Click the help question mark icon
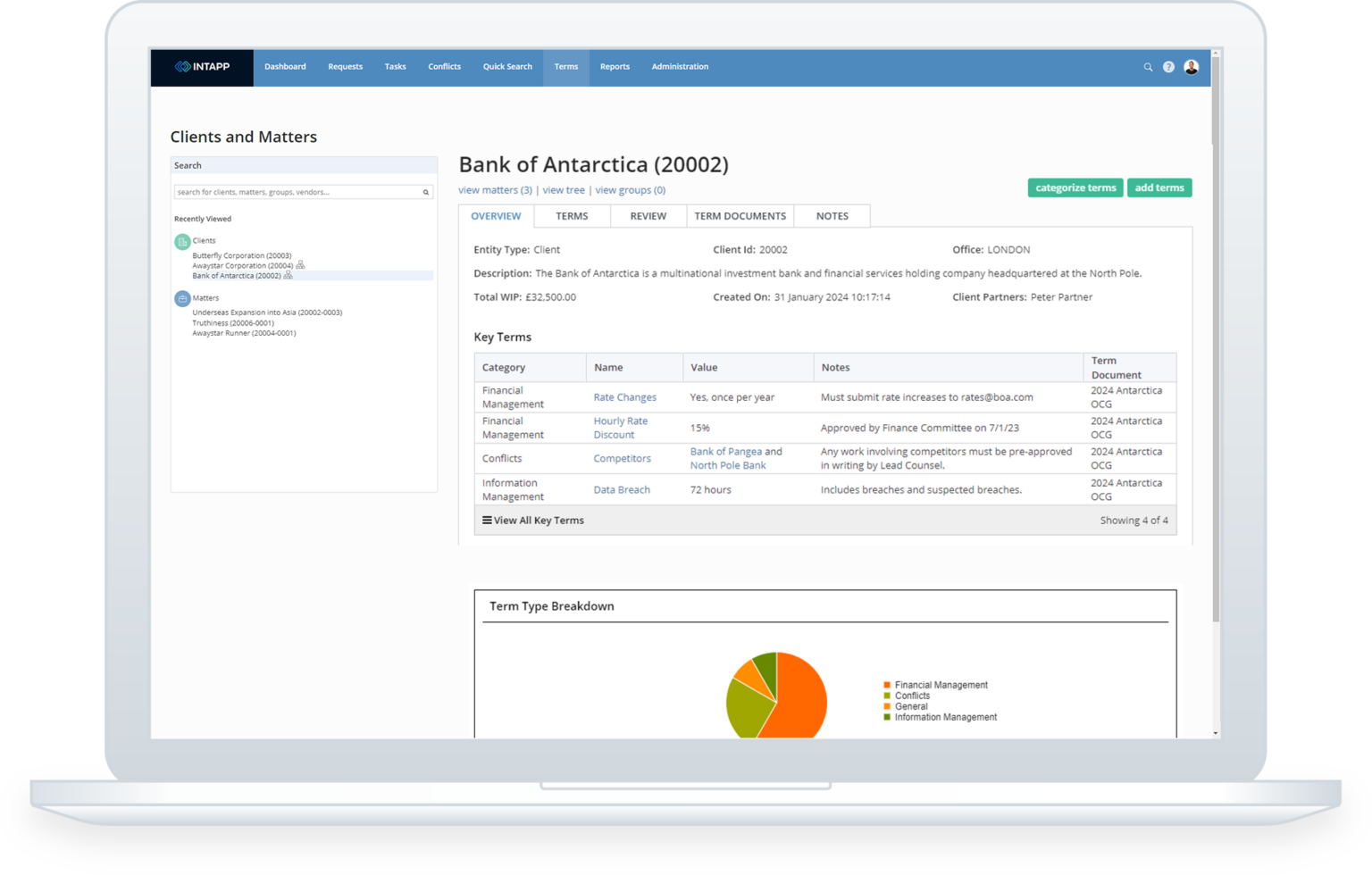This screenshot has width=1372, height=875. coord(1168,66)
